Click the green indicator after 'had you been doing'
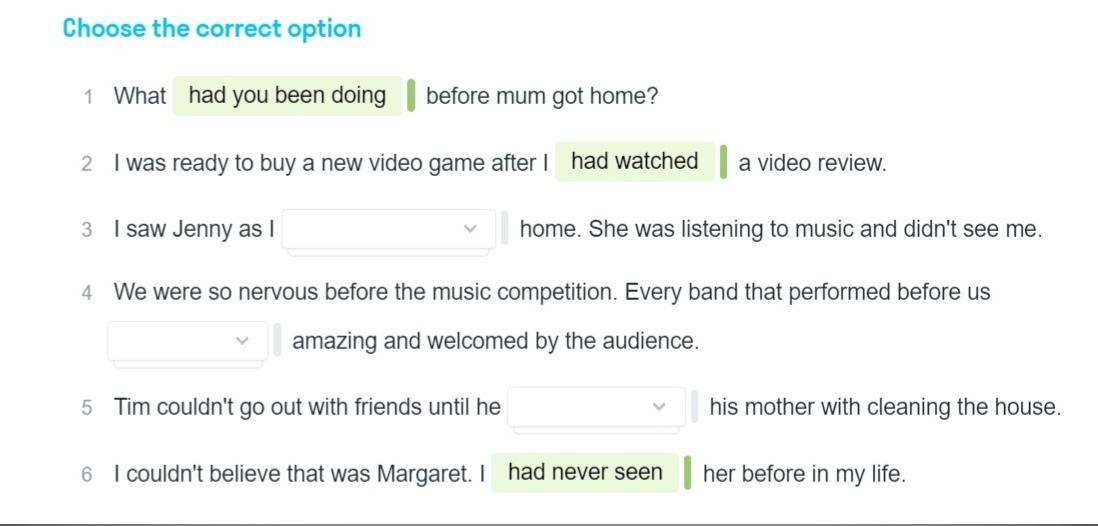This screenshot has width=1098, height=526. coord(411,96)
